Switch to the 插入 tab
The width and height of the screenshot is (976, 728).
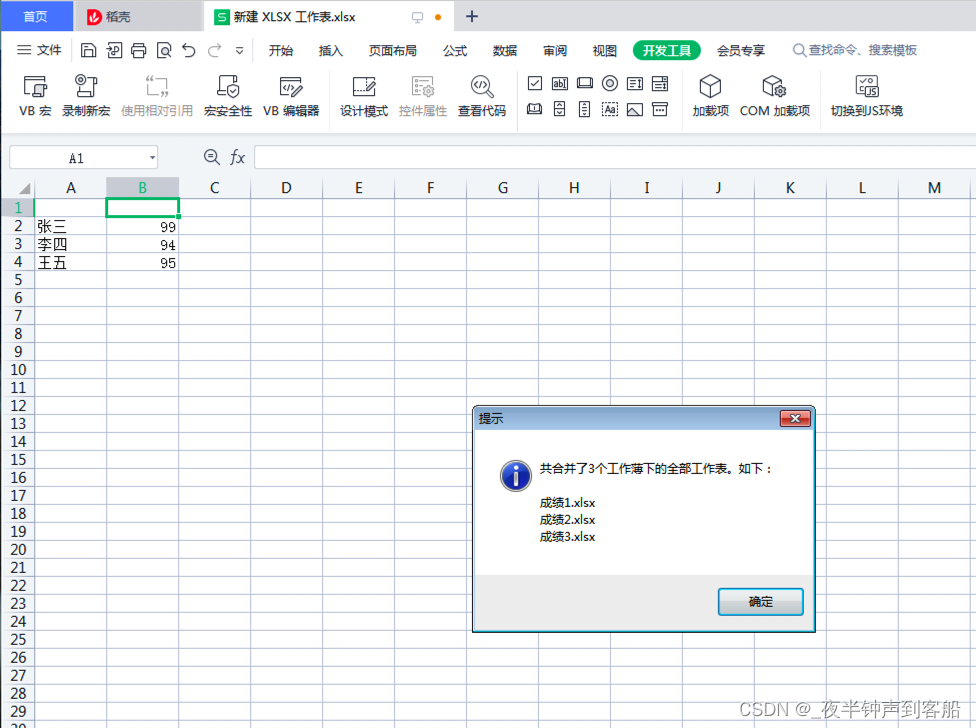(x=331, y=50)
